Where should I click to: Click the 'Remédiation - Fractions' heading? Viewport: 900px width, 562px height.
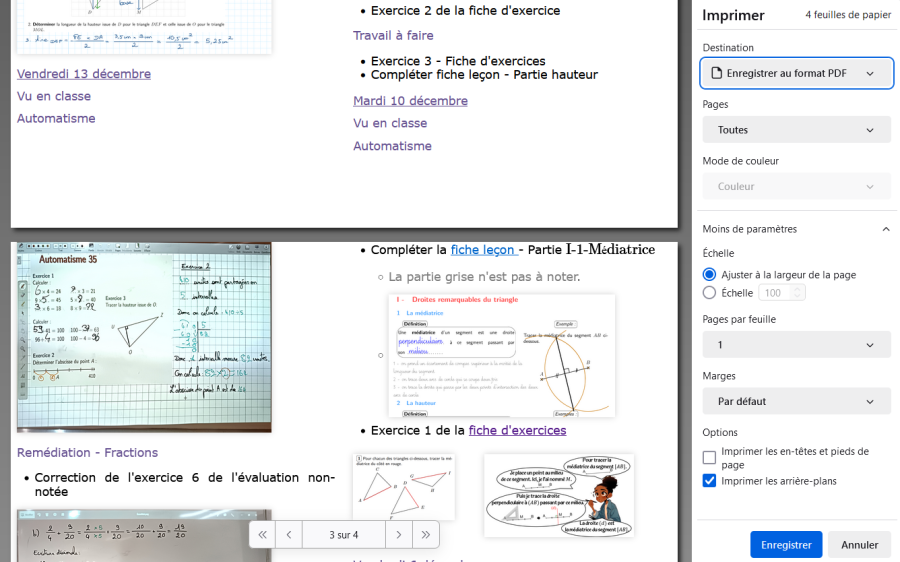point(87,452)
